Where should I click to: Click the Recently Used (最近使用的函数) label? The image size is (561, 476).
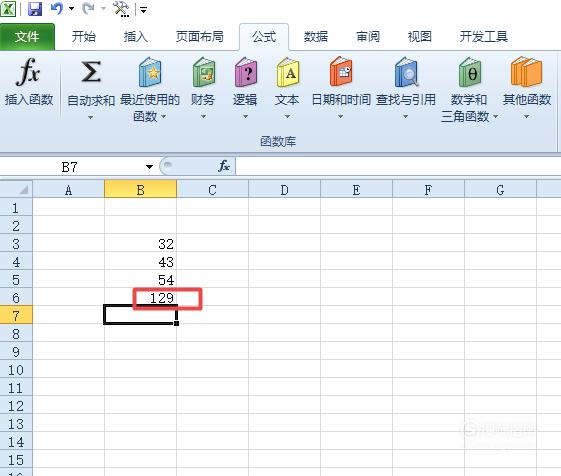[x=150, y=108]
